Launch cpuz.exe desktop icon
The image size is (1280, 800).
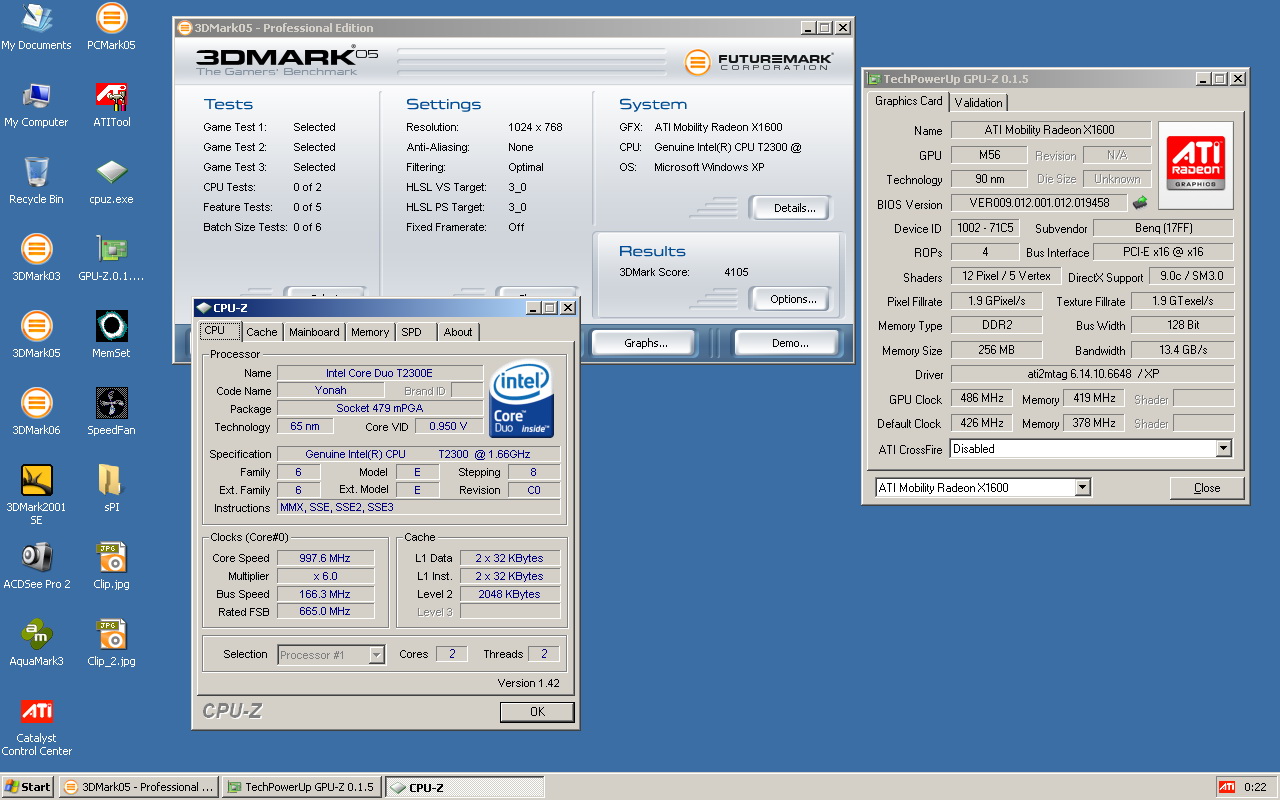111,181
